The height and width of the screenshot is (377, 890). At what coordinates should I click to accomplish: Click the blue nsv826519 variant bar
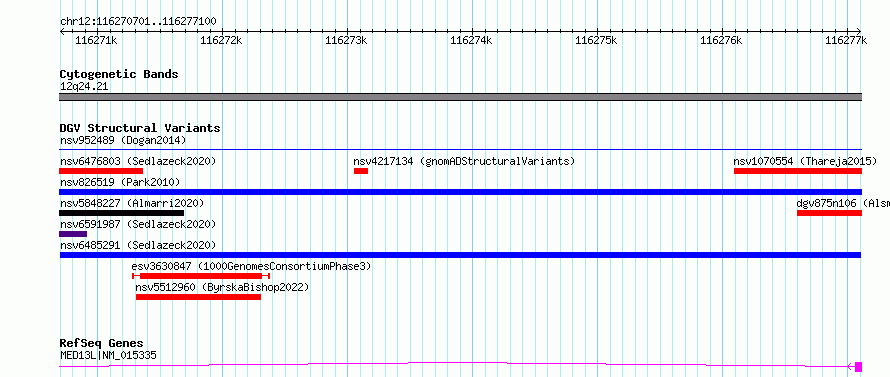click(460, 192)
